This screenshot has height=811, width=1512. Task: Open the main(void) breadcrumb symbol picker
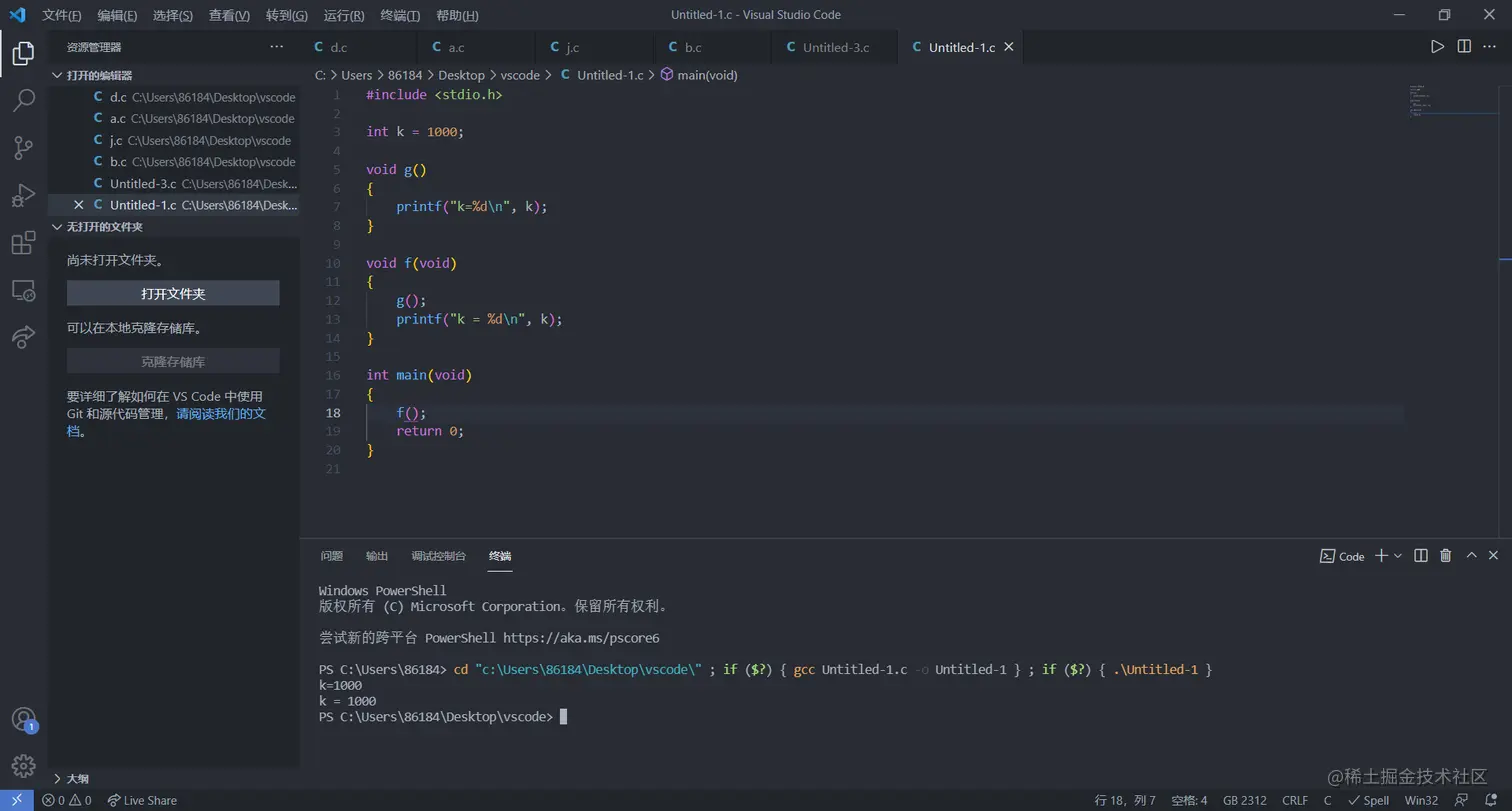pyautogui.click(x=699, y=75)
